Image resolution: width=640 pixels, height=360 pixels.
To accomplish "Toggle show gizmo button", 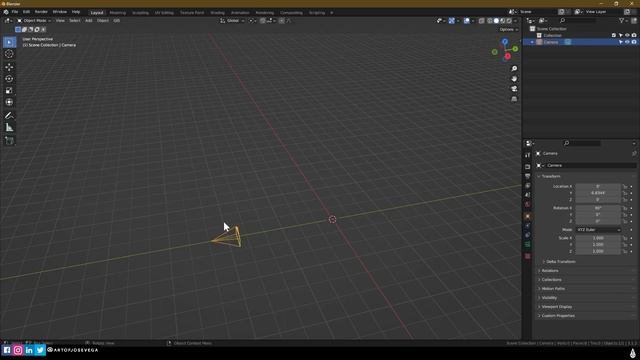I will click(451, 21).
